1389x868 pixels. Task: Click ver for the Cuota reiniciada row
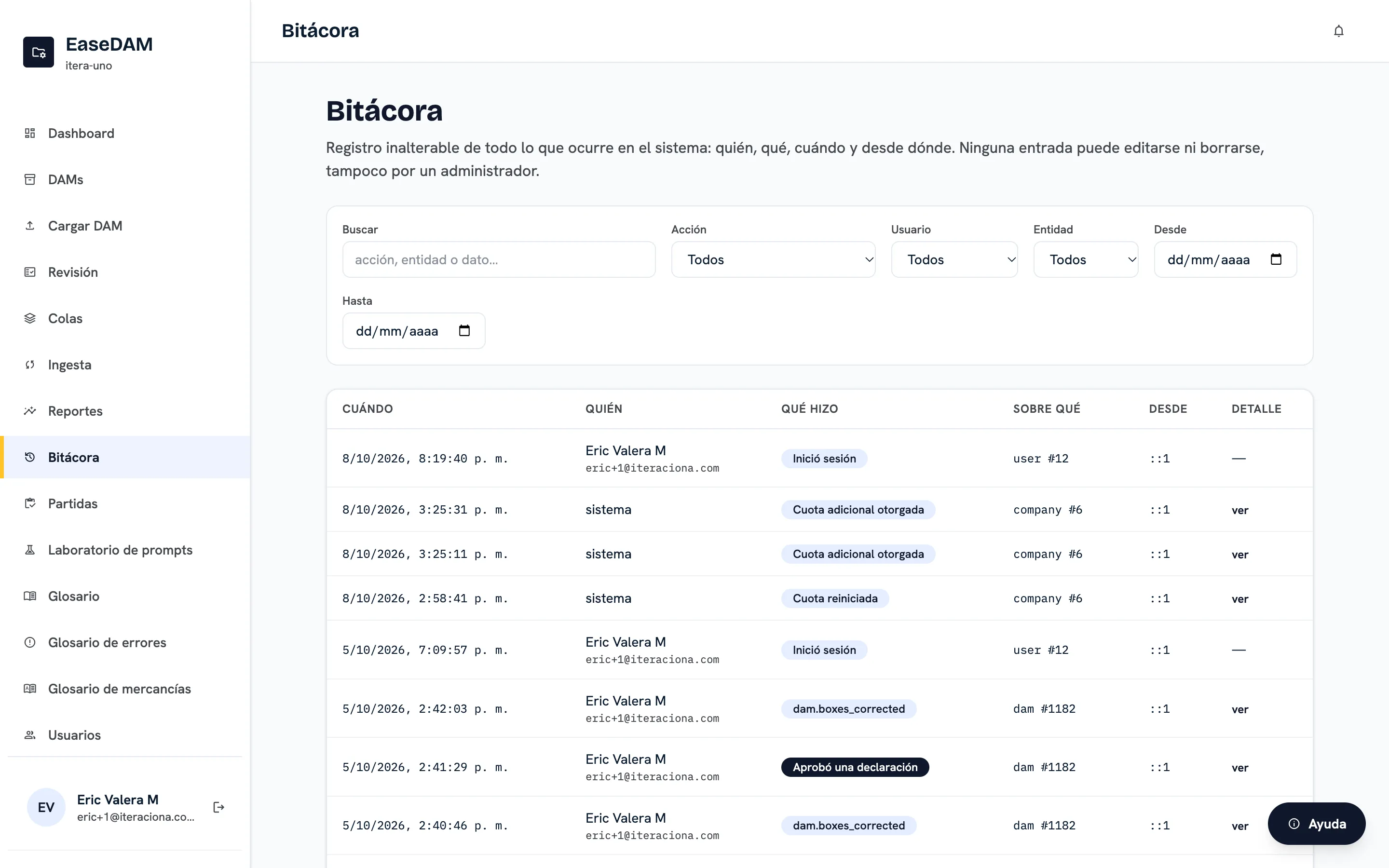pos(1240,599)
